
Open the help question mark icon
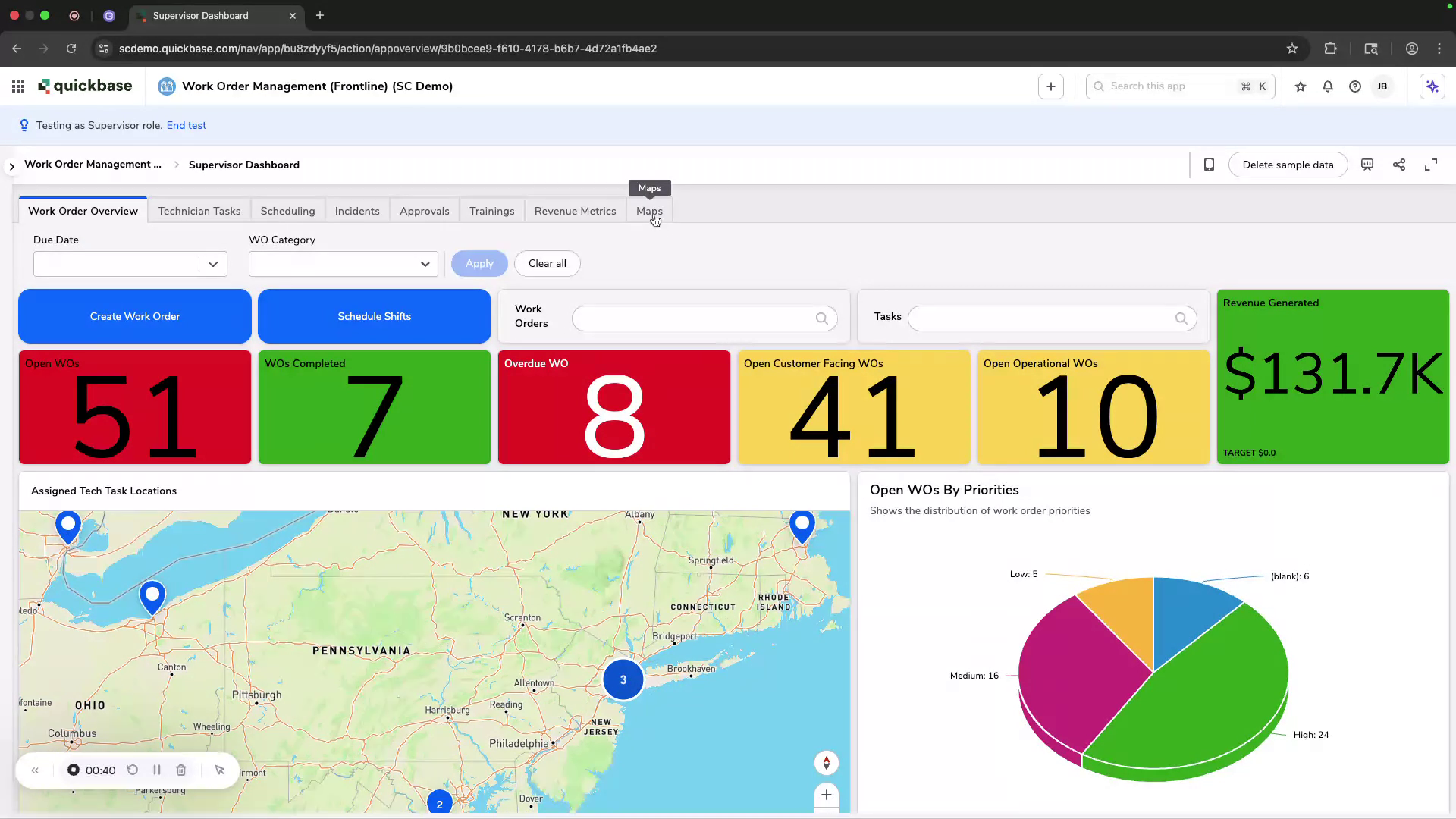pos(1354,86)
